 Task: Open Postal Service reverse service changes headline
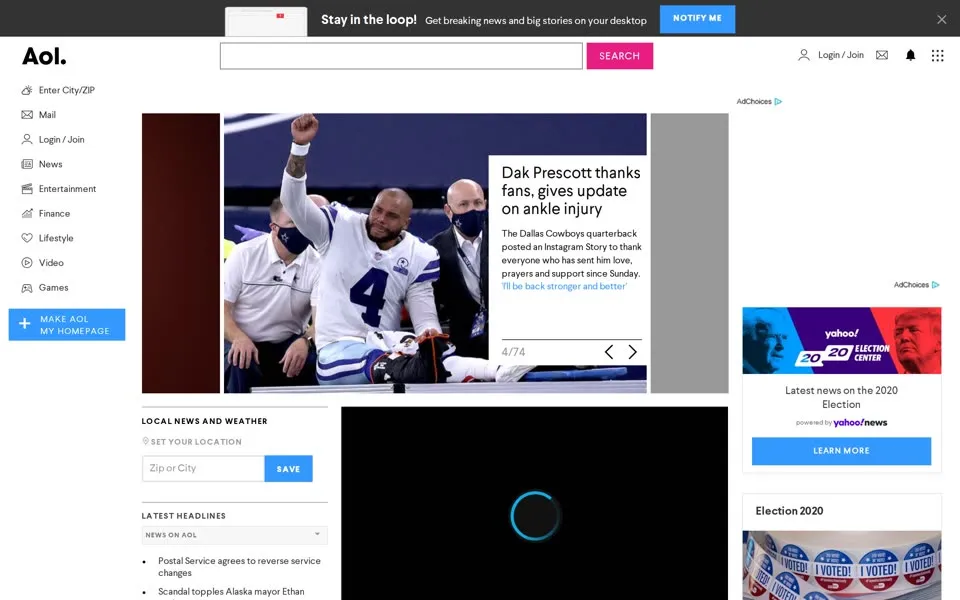point(239,566)
